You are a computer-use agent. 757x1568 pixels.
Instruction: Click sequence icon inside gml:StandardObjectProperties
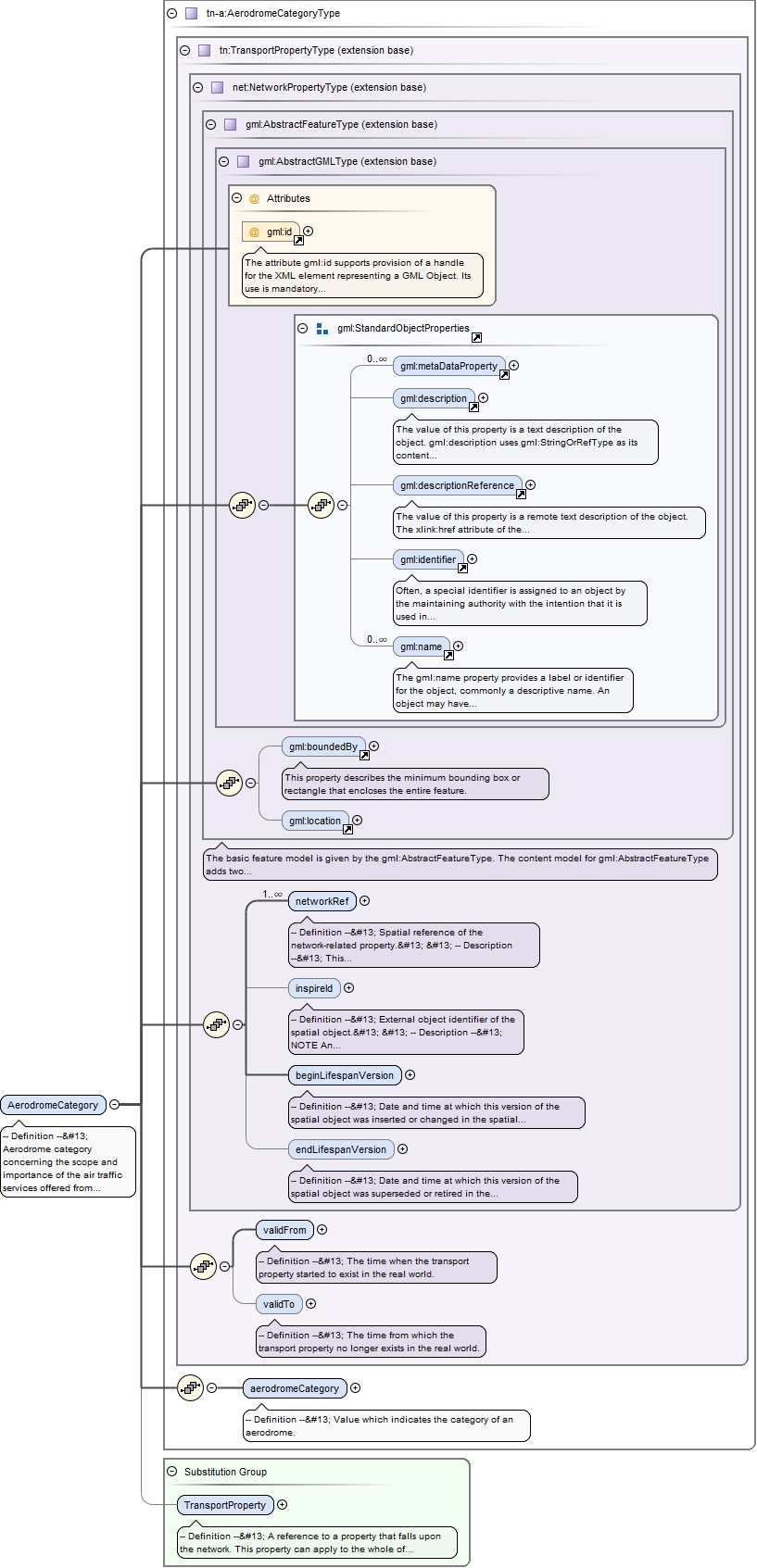coord(321,505)
